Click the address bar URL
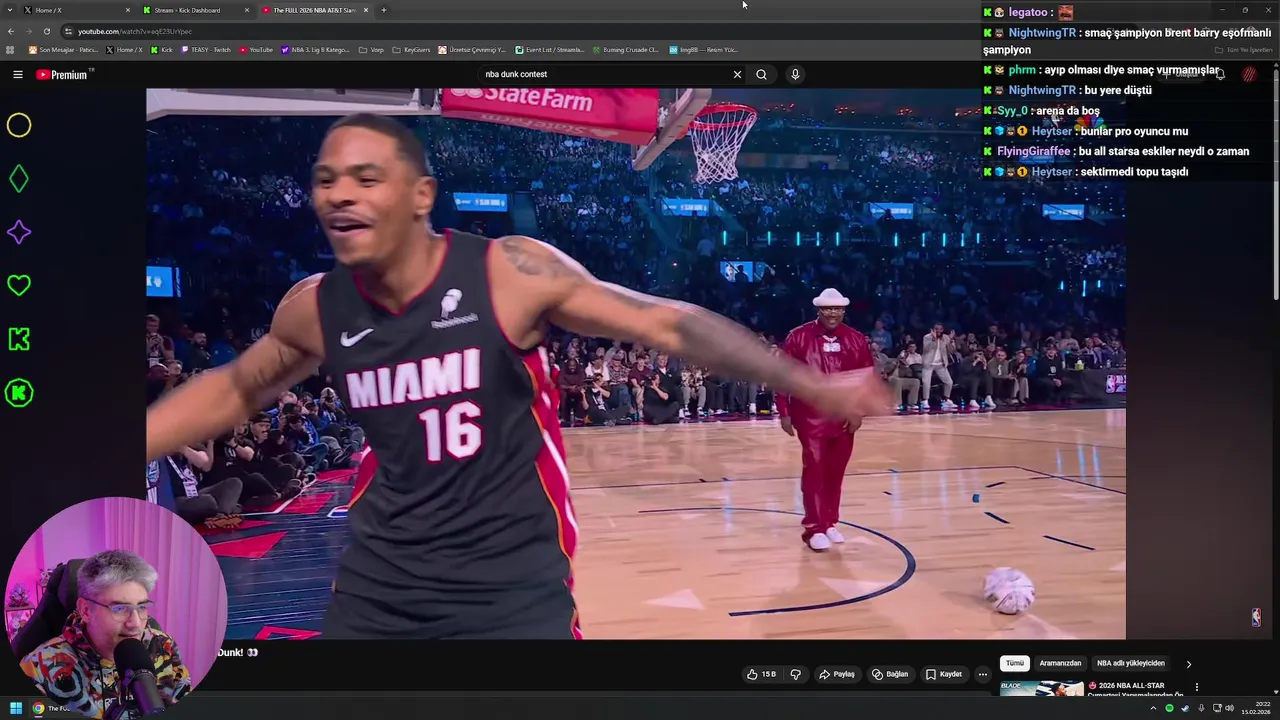 pyautogui.click(x=135, y=31)
